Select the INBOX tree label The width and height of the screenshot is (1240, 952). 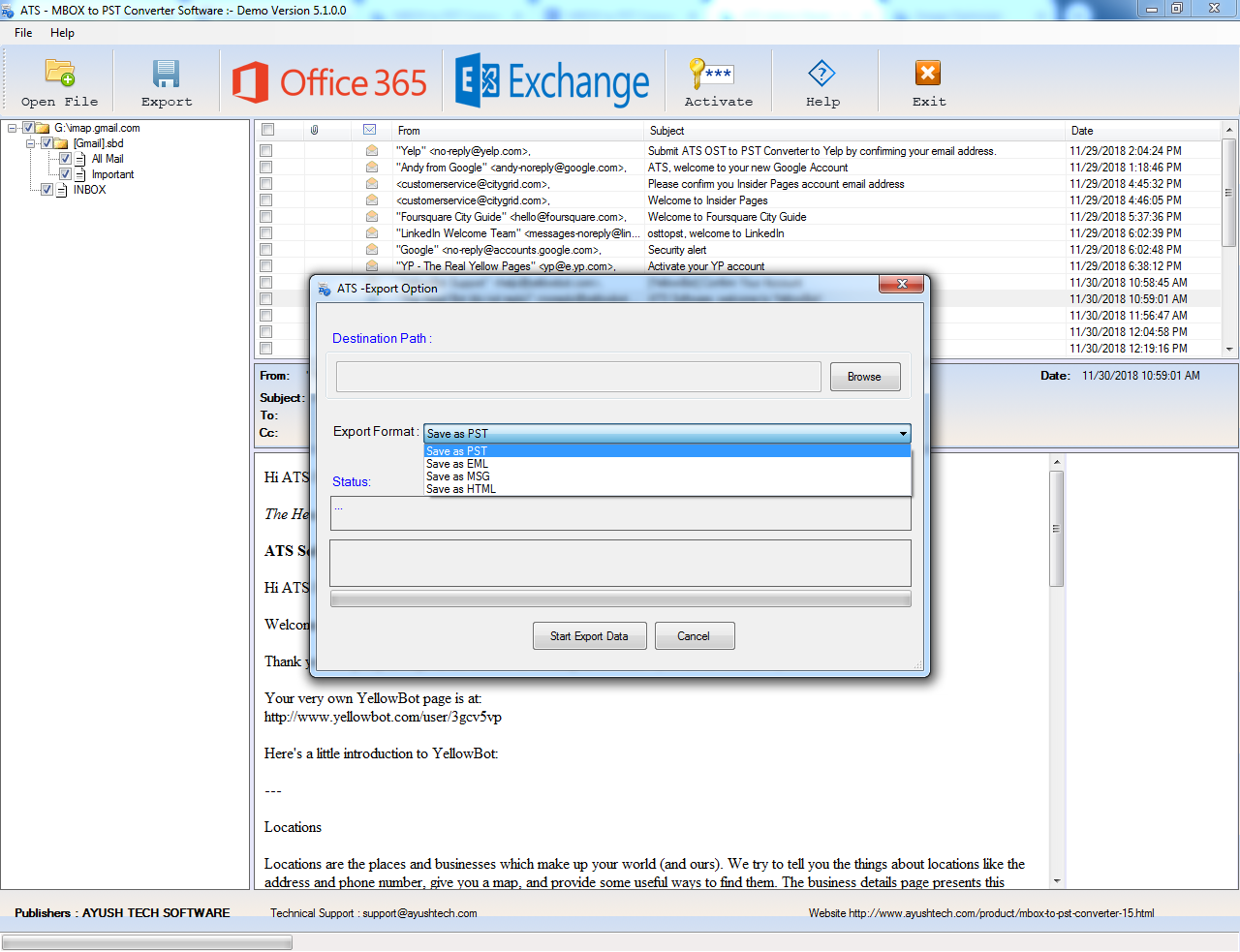[90, 190]
